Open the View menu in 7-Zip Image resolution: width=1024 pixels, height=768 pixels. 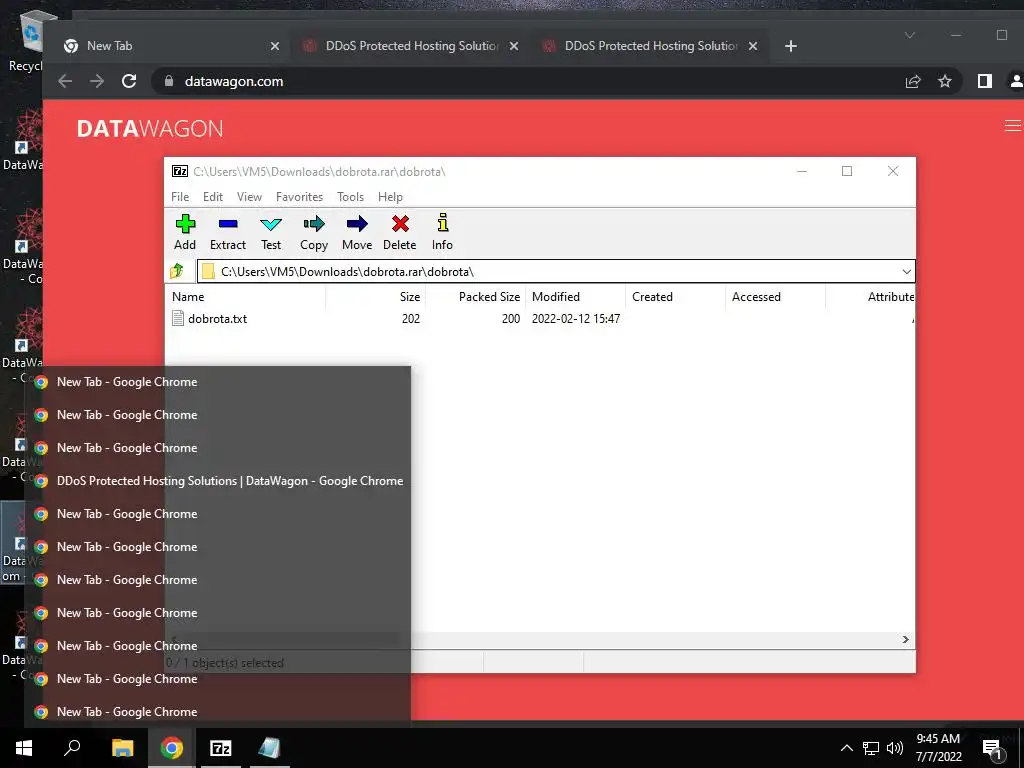[x=249, y=197]
